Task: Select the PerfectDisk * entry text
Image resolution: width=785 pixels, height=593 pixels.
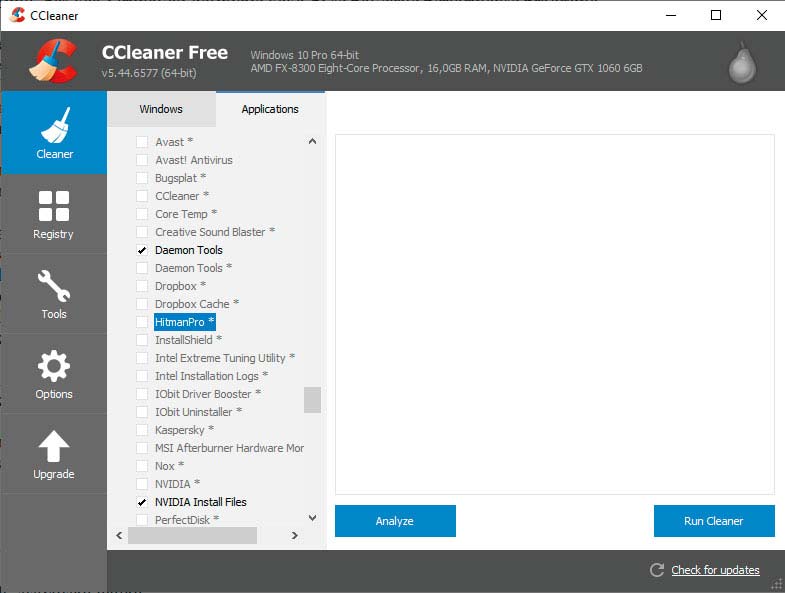Action: (x=187, y=520)
